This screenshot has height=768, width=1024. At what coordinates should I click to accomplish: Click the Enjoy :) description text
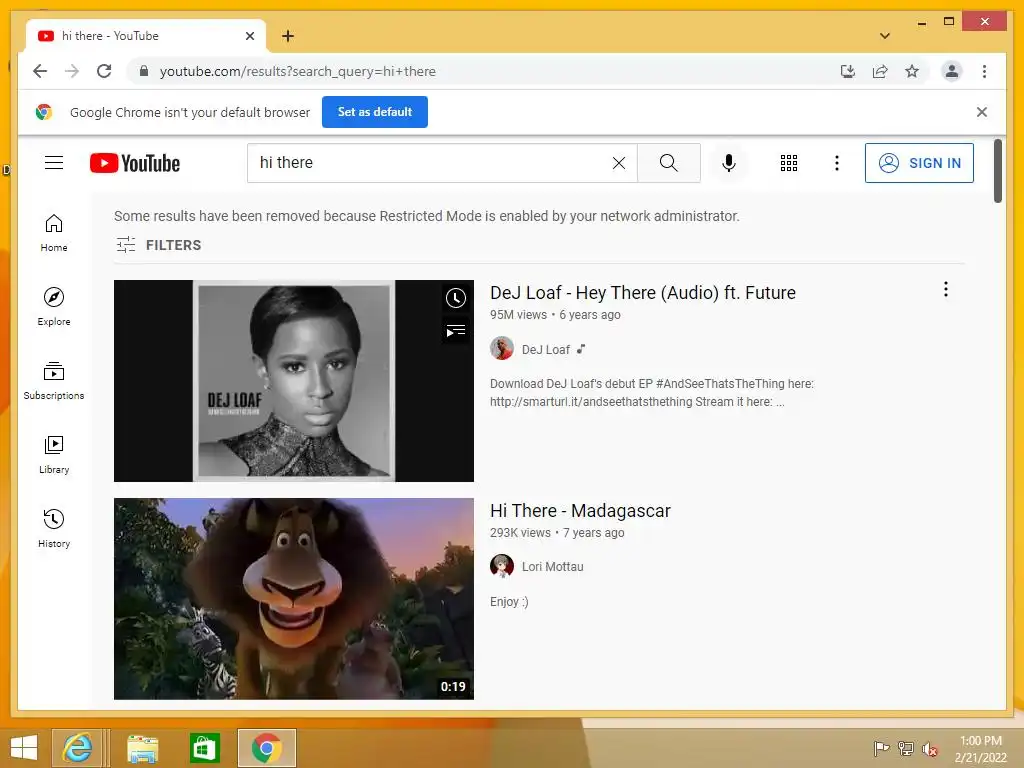[509, 601]
